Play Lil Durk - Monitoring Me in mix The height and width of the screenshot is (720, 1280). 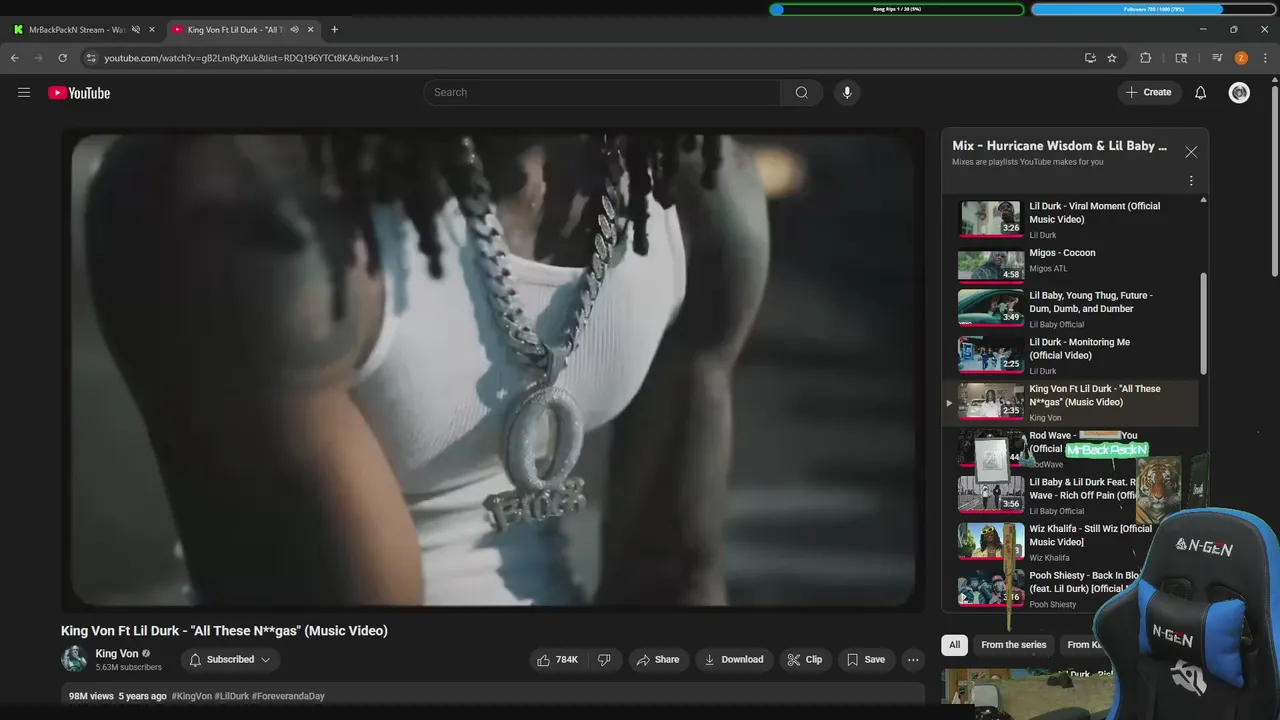click(1070, 356)
